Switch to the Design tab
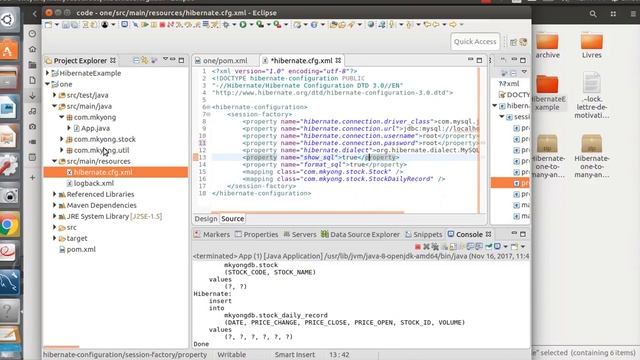 [206, 219]
